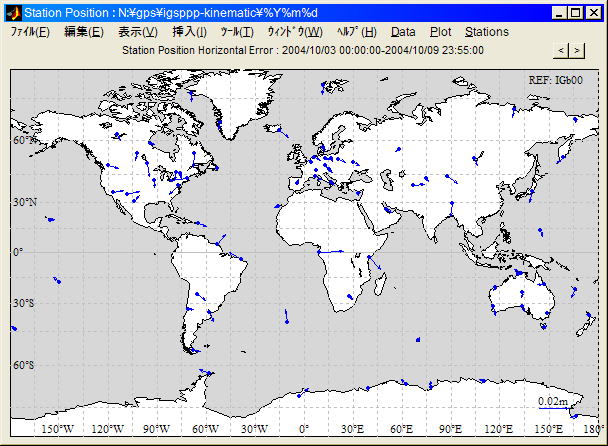
Task: Click the plot title 'Station Position Horizontal Error'
Action: (x=302, y=50)
